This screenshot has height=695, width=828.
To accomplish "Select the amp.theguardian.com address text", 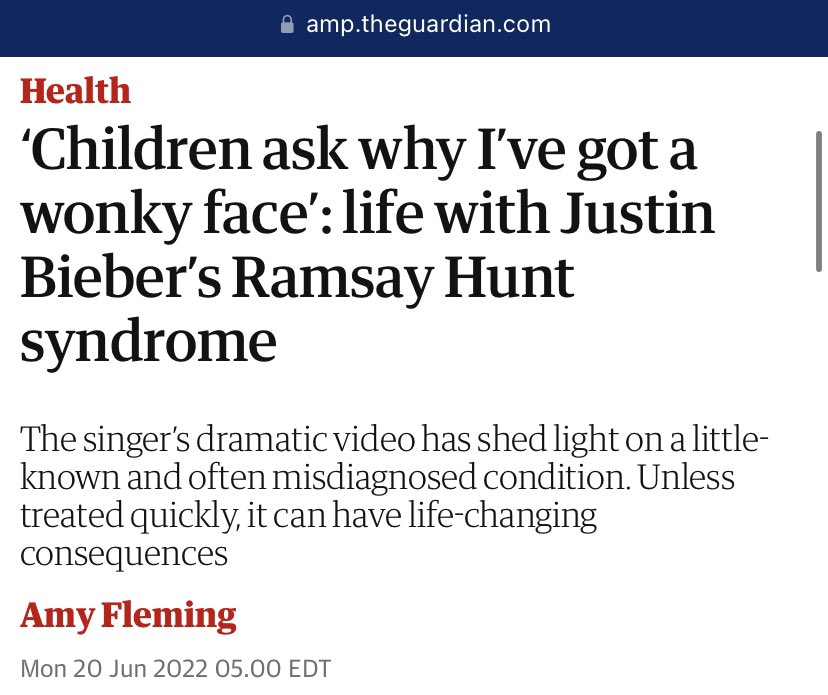I will [428, 24].
